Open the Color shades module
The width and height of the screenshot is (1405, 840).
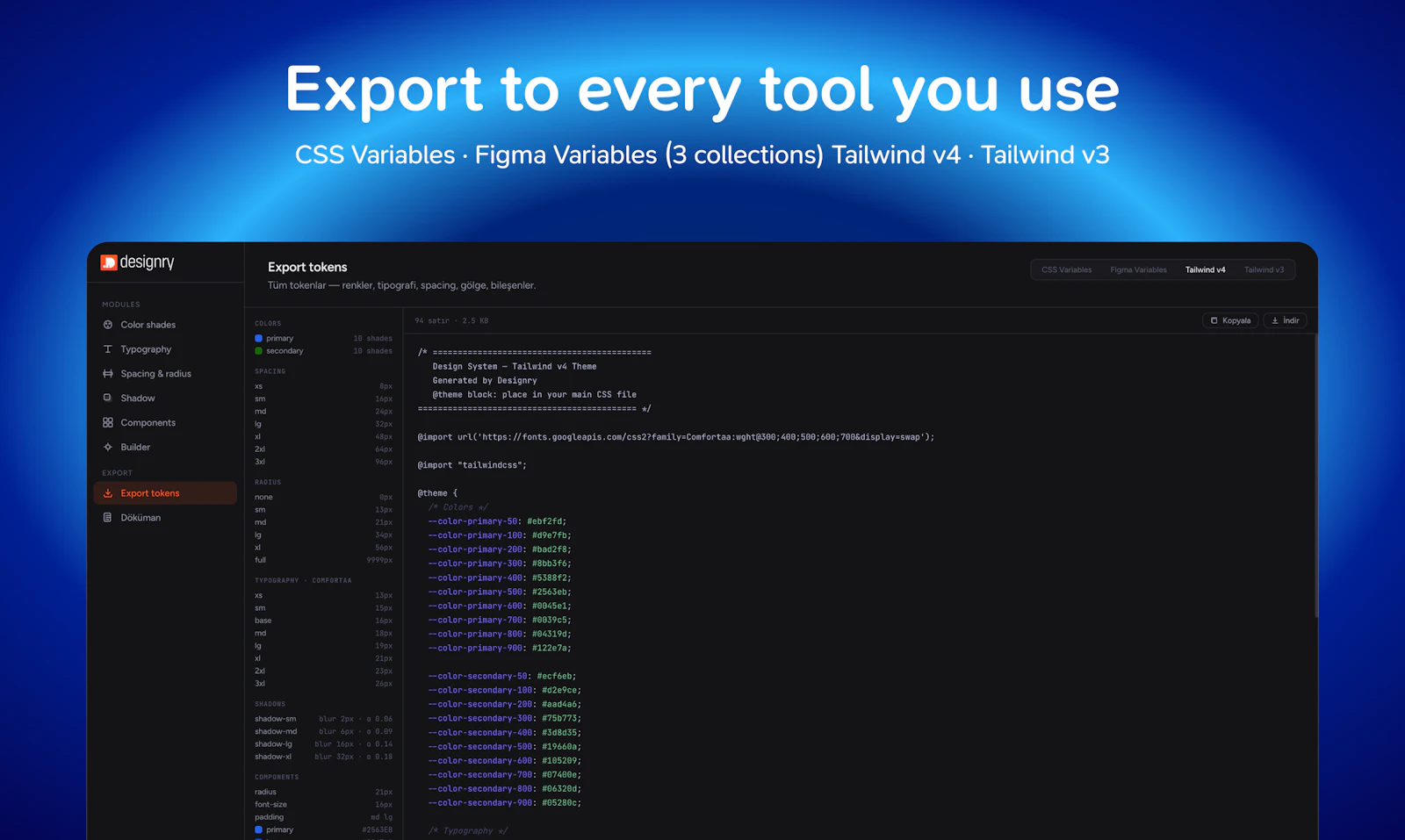[x=165, y=325]
